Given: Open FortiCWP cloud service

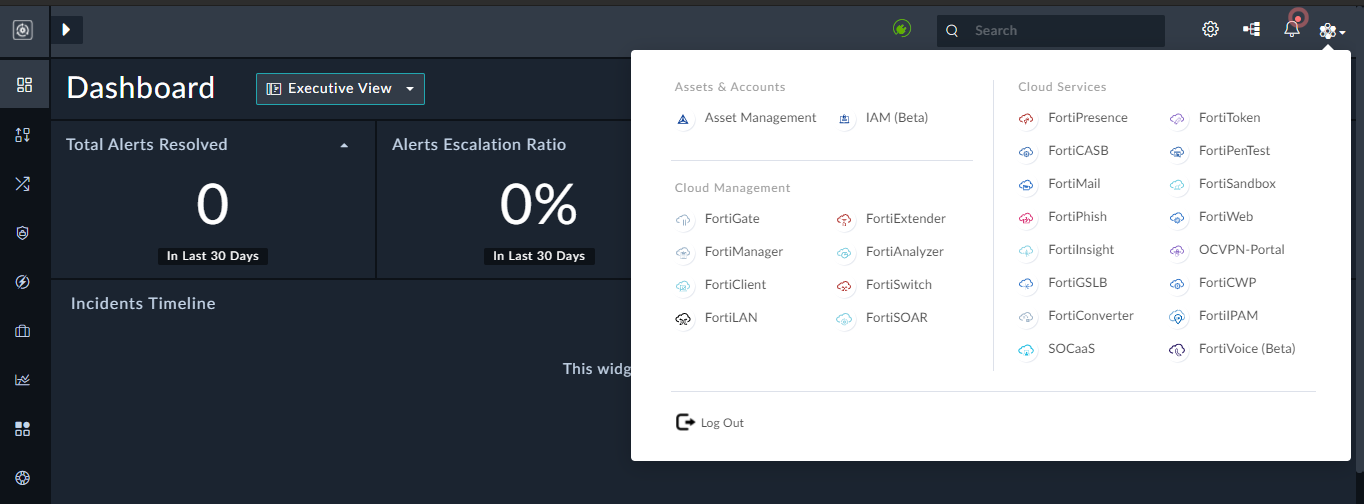Looking at the screenshot, I should 1227,283.
